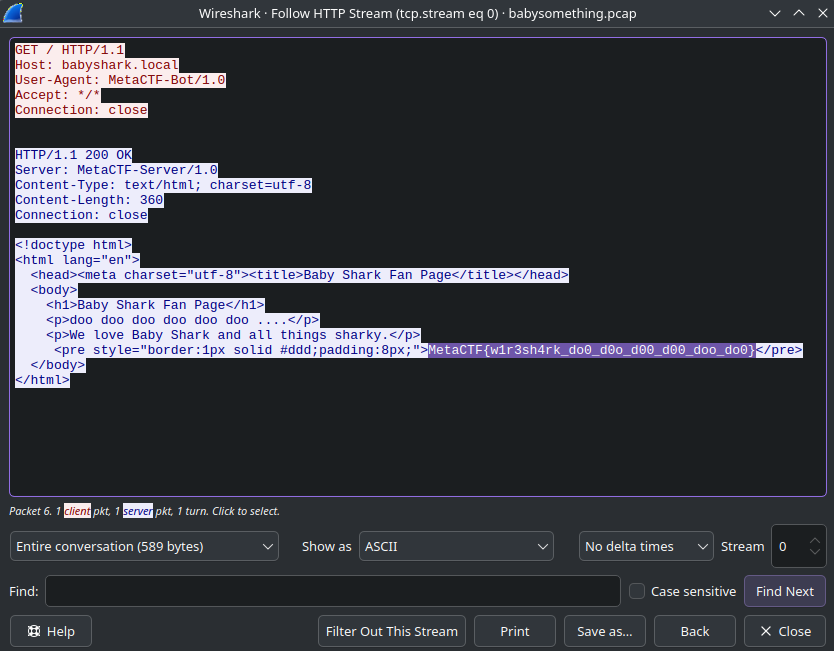This screenshot has height=651, width=834.
Task: Click the Wireshark shark fin icon
Action: [x=13, y=13]
